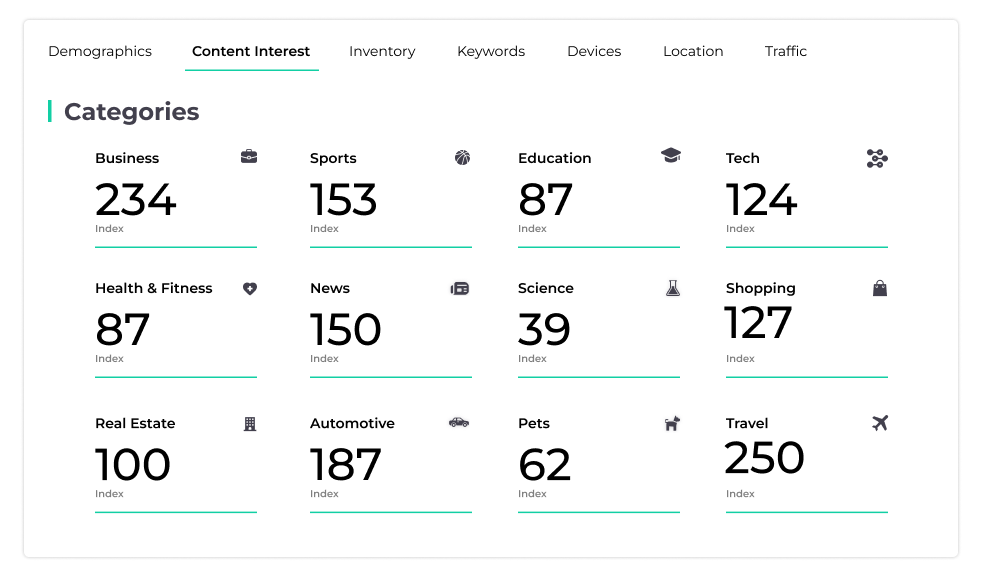
Task: Click the Pets dog icon
Action: click(672, 424)
